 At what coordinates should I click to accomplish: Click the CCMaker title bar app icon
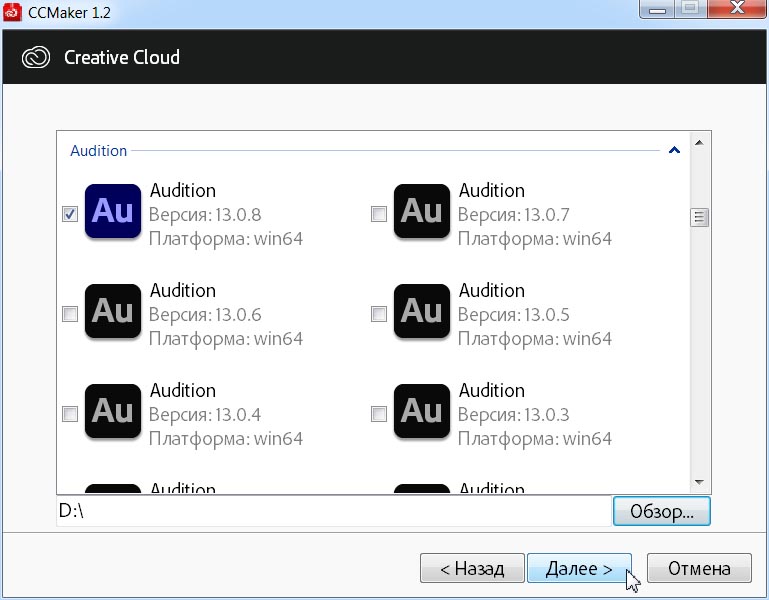tap(12, 12)
